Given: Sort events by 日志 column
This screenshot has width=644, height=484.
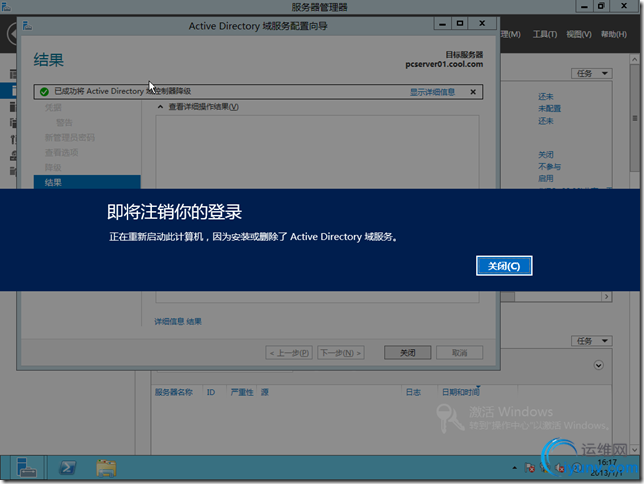Looking at the screenshot, I should (x=413, y=392).
